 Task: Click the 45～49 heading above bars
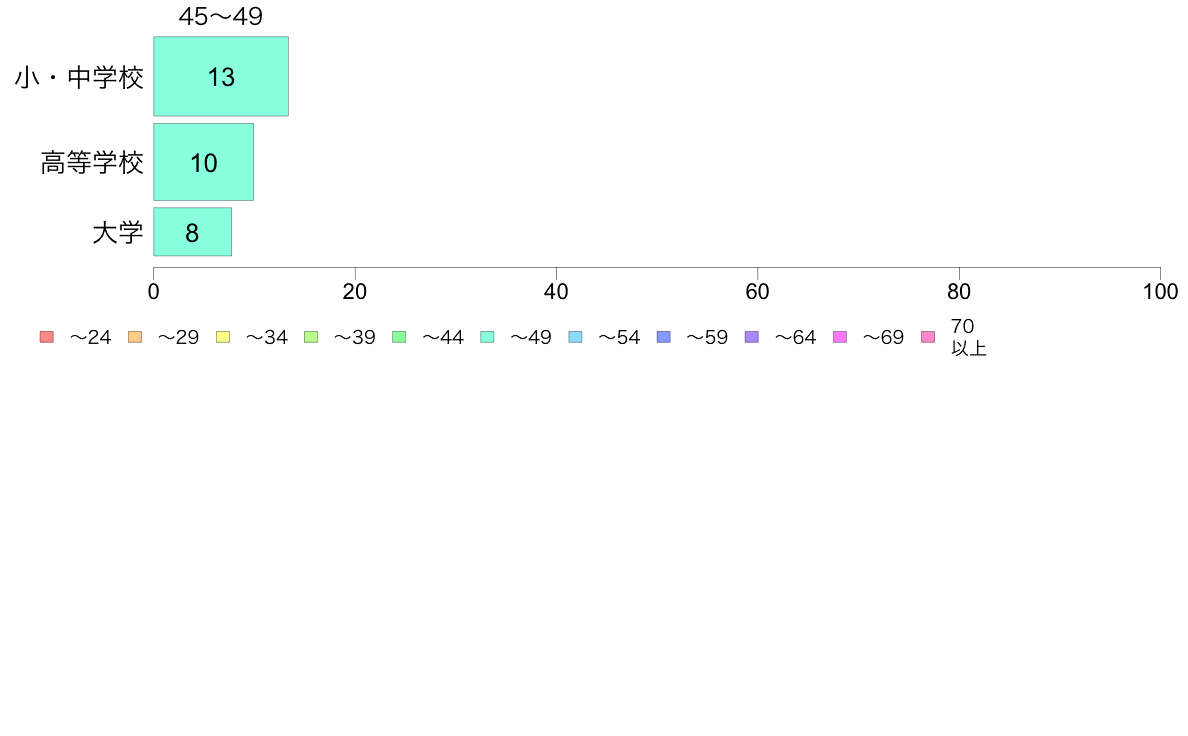(220, 17)
